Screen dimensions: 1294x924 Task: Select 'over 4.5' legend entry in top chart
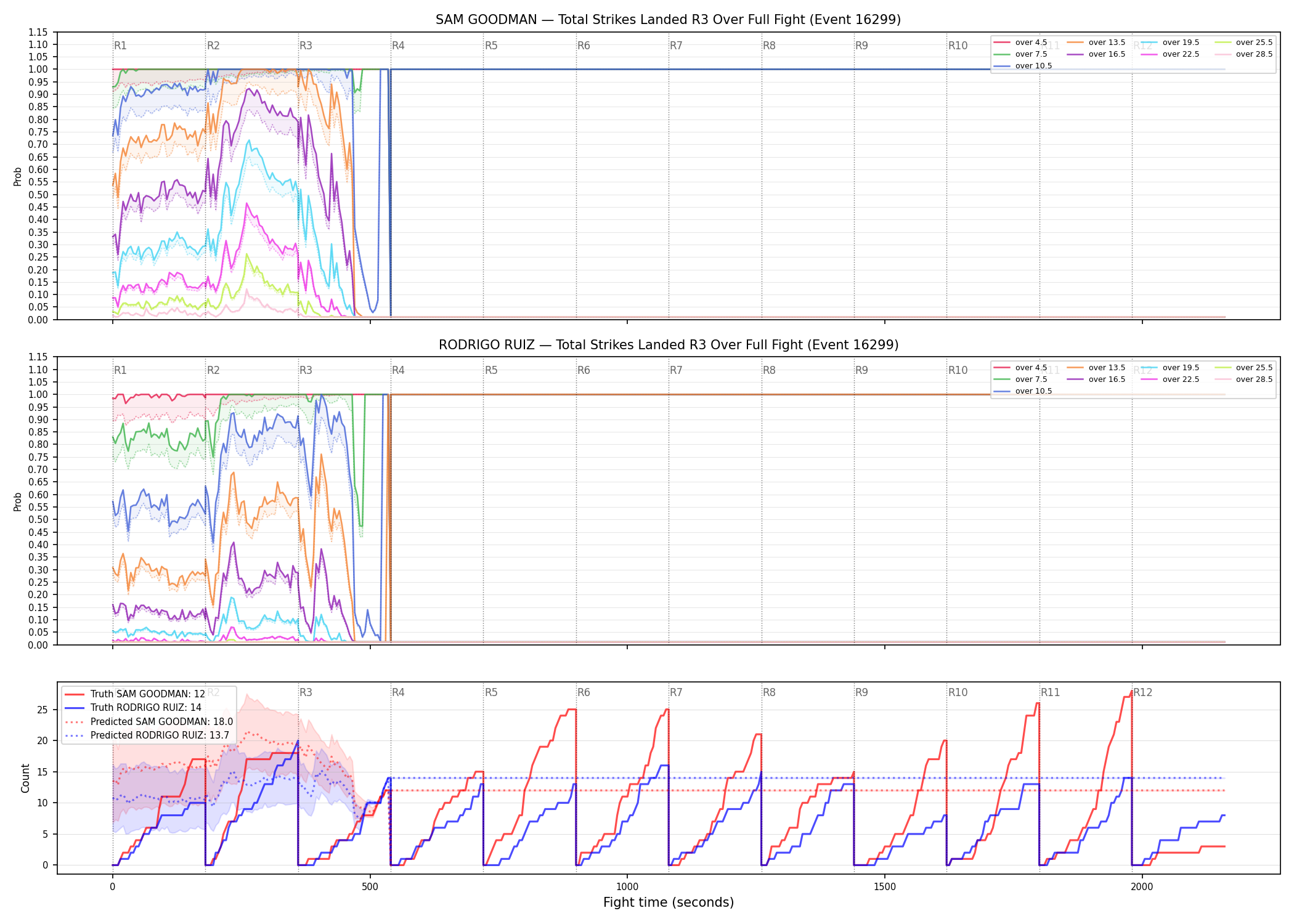(x=1020, y=43)
